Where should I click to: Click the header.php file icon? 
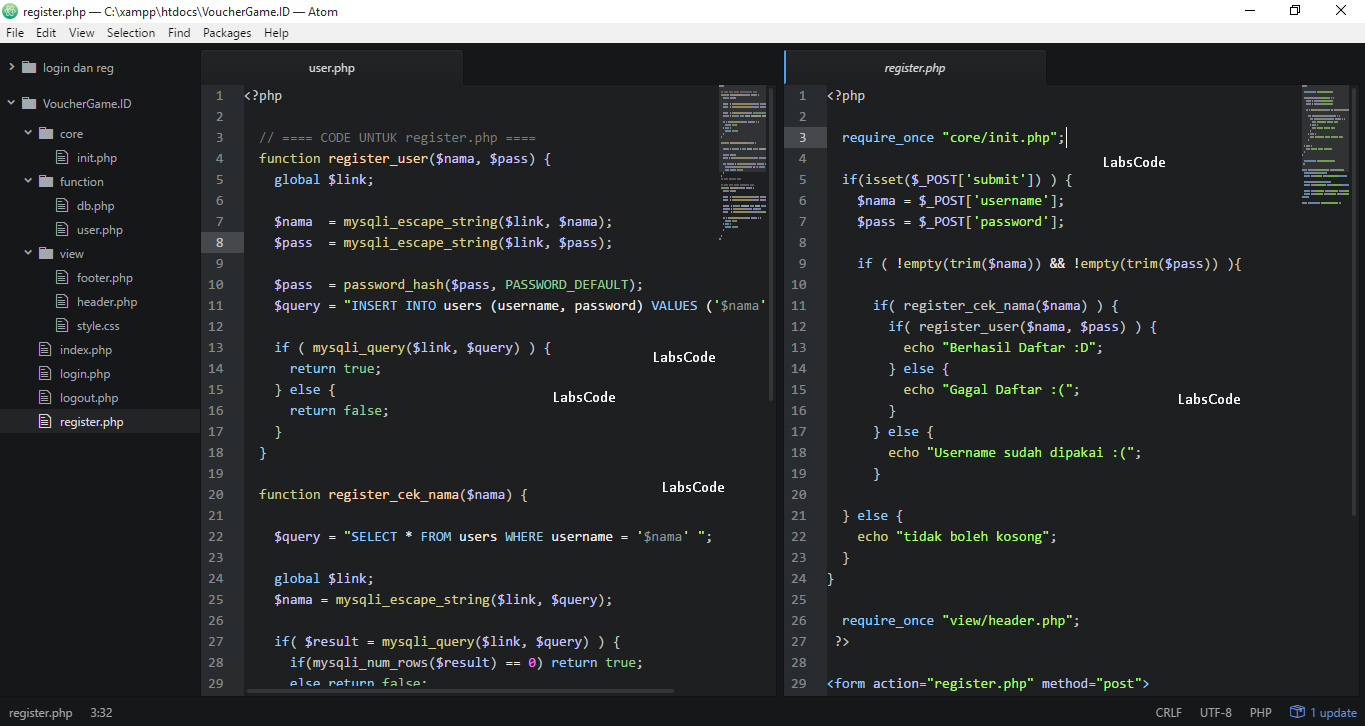(61, 301)
